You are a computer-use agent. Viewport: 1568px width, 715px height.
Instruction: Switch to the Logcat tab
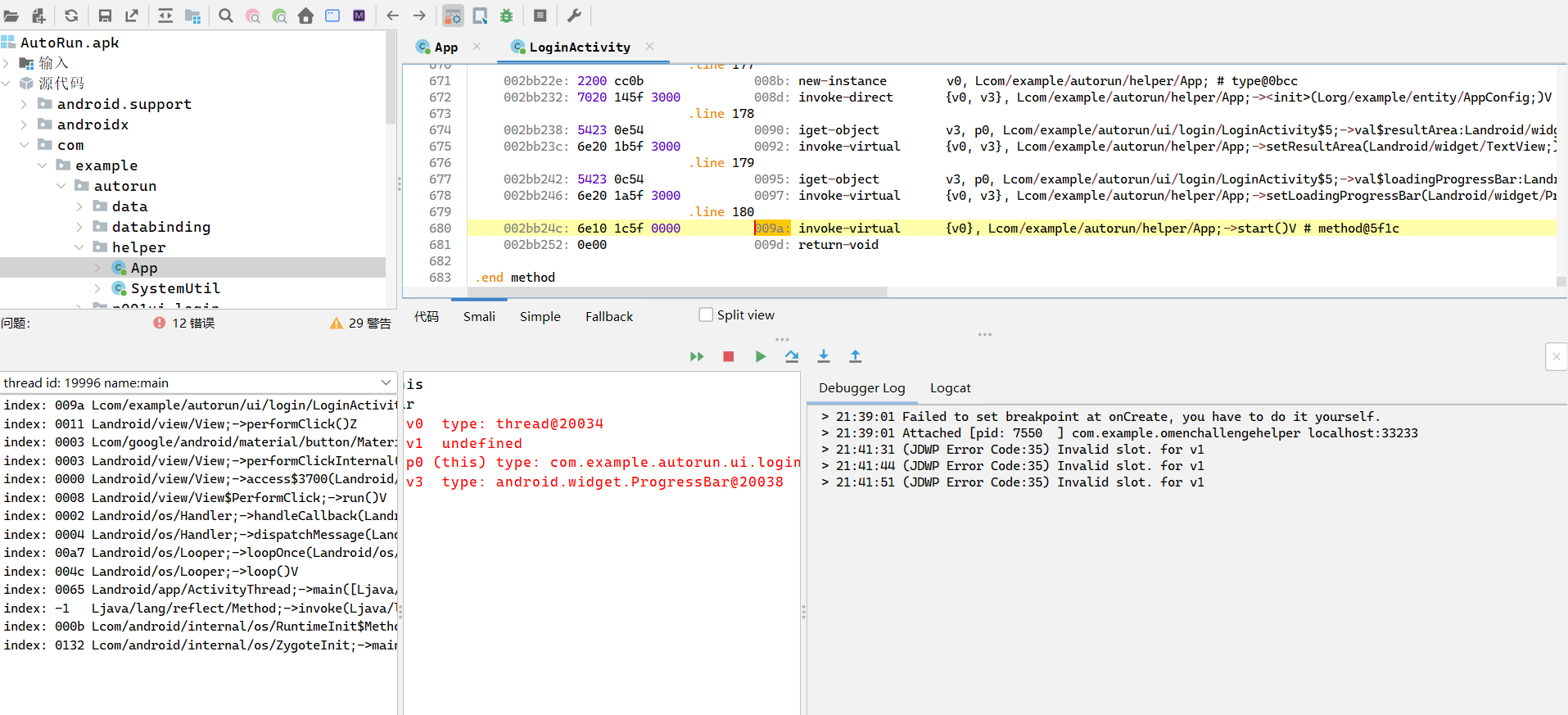(950, 388)
